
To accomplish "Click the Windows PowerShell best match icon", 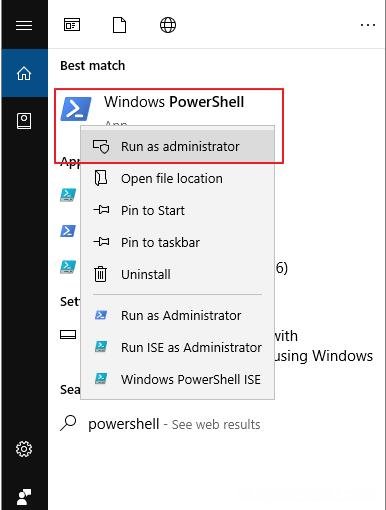I will click(x=76, y=109).
